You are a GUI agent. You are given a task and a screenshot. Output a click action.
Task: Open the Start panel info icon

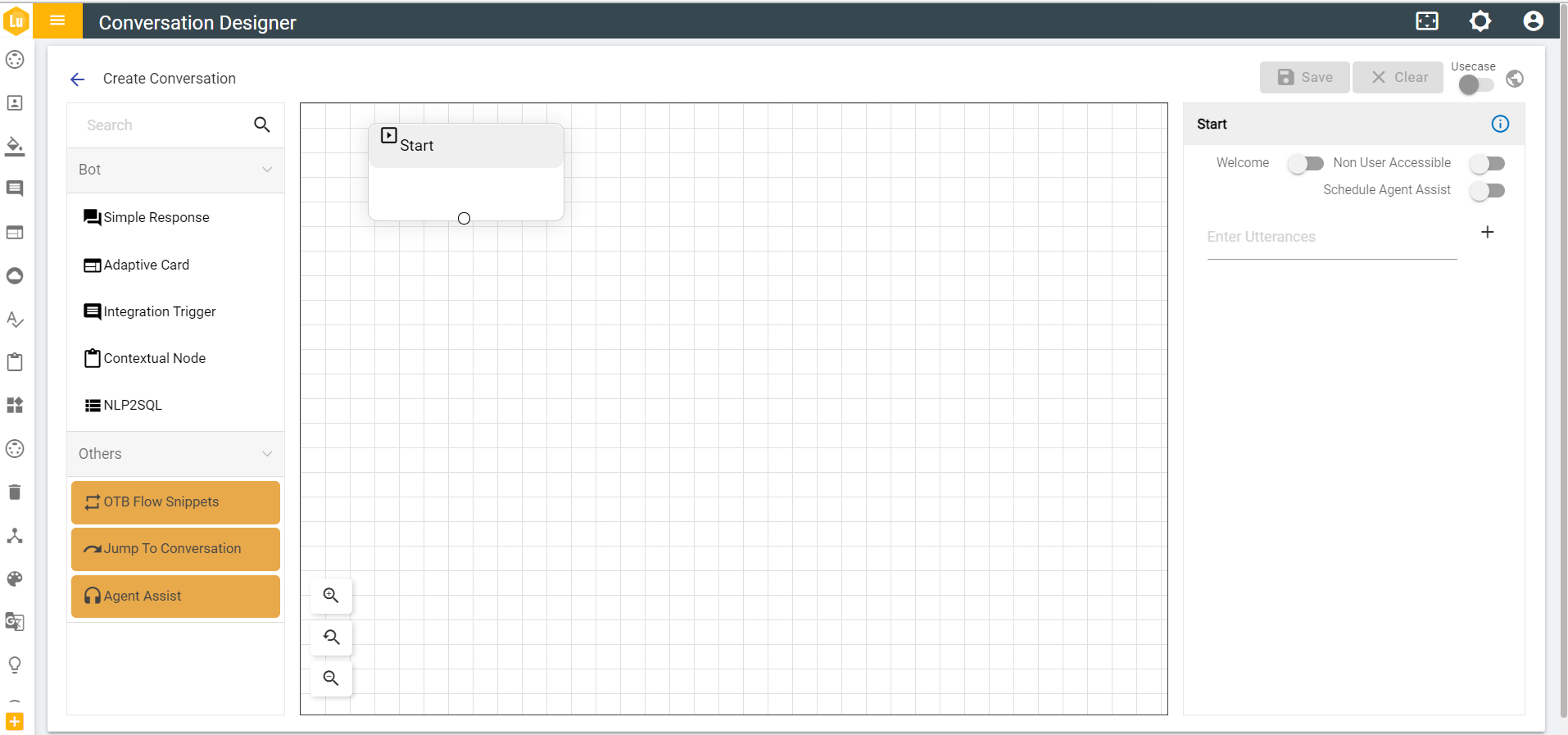(x=1500, y=124)
